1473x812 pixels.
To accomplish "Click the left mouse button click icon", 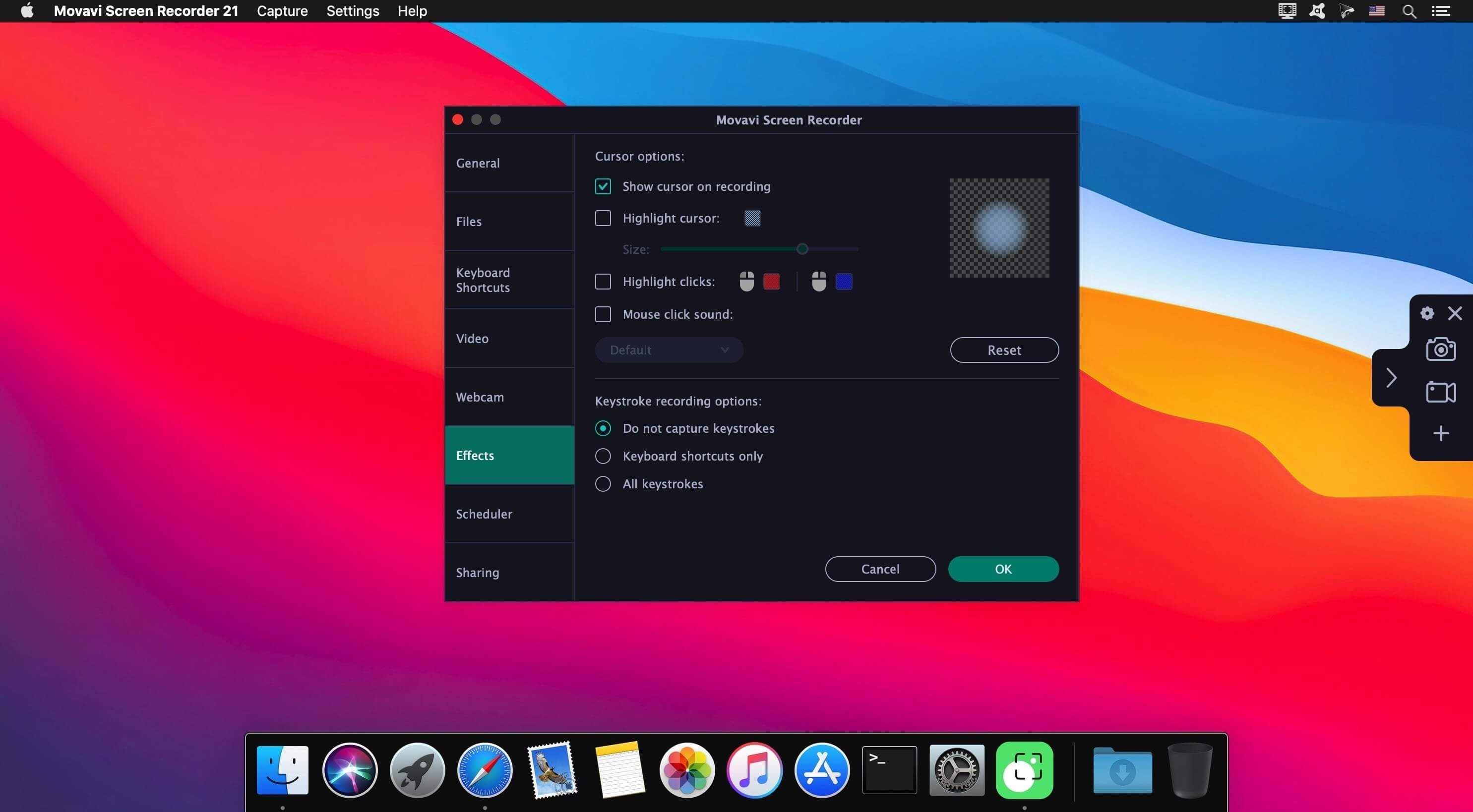I will click(746, 282).
